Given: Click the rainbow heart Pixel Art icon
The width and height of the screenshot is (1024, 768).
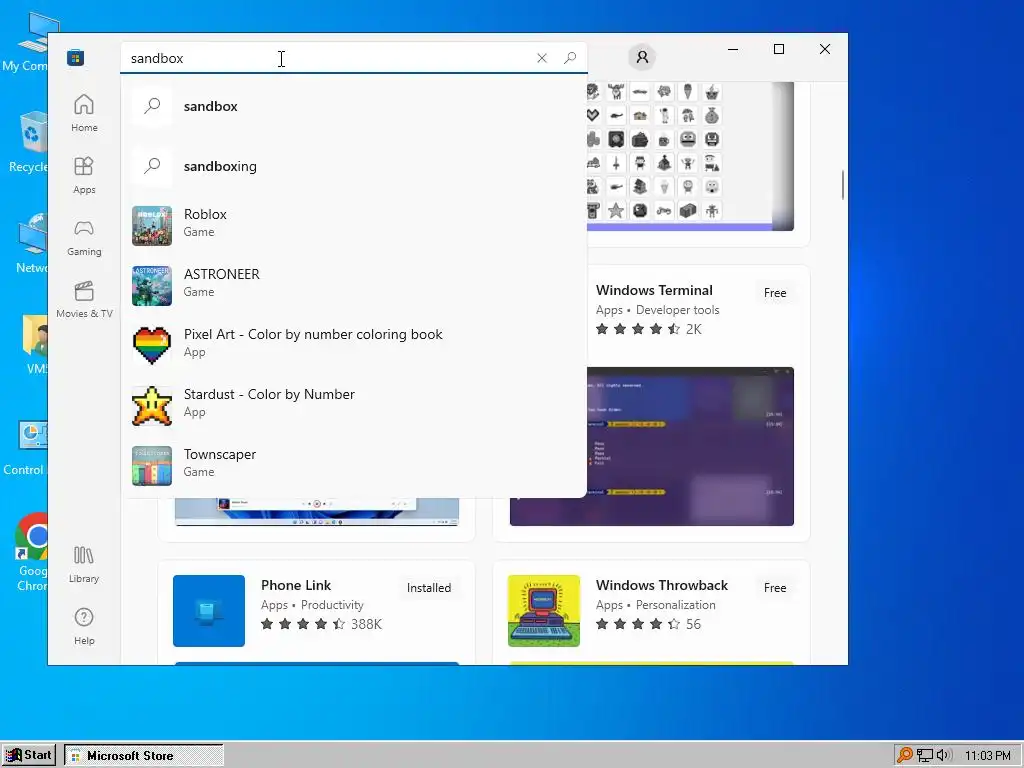Looking at the screenshot, I should [152, 345].
